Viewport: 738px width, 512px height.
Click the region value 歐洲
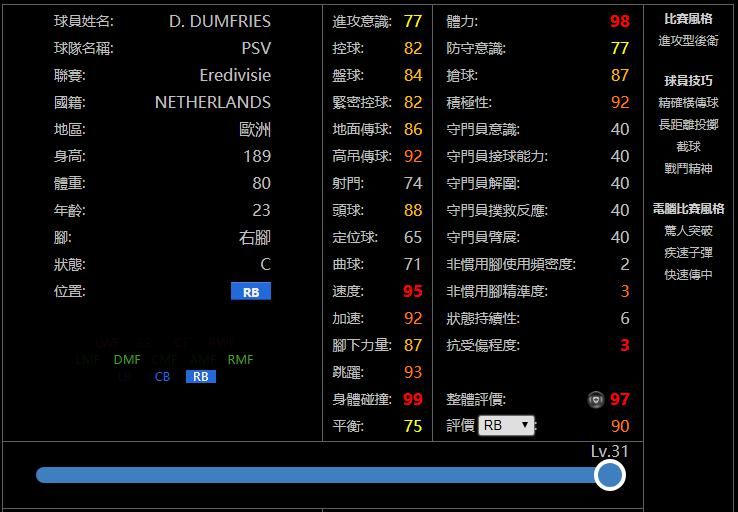click(255, 129)
